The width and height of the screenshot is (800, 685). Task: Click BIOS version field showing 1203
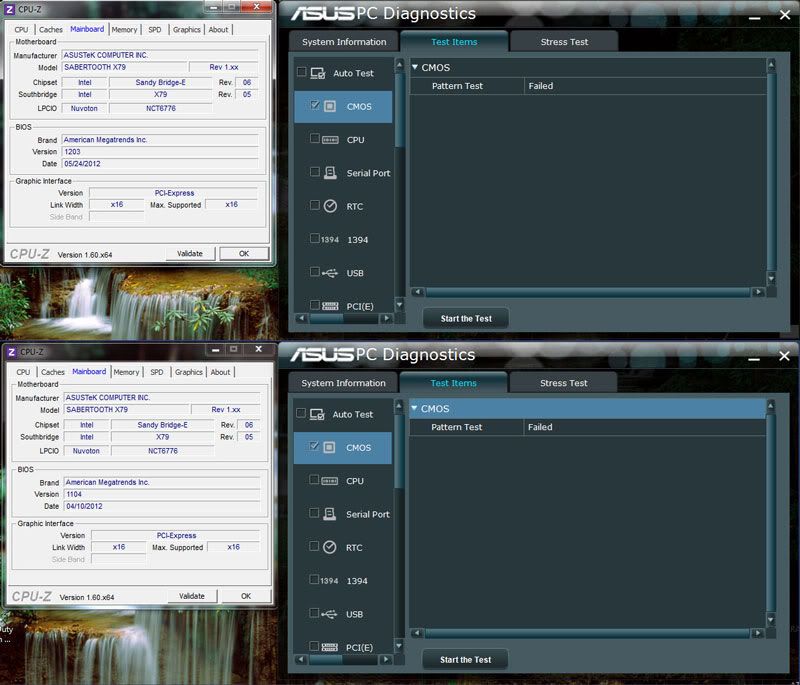coord(160,151)
